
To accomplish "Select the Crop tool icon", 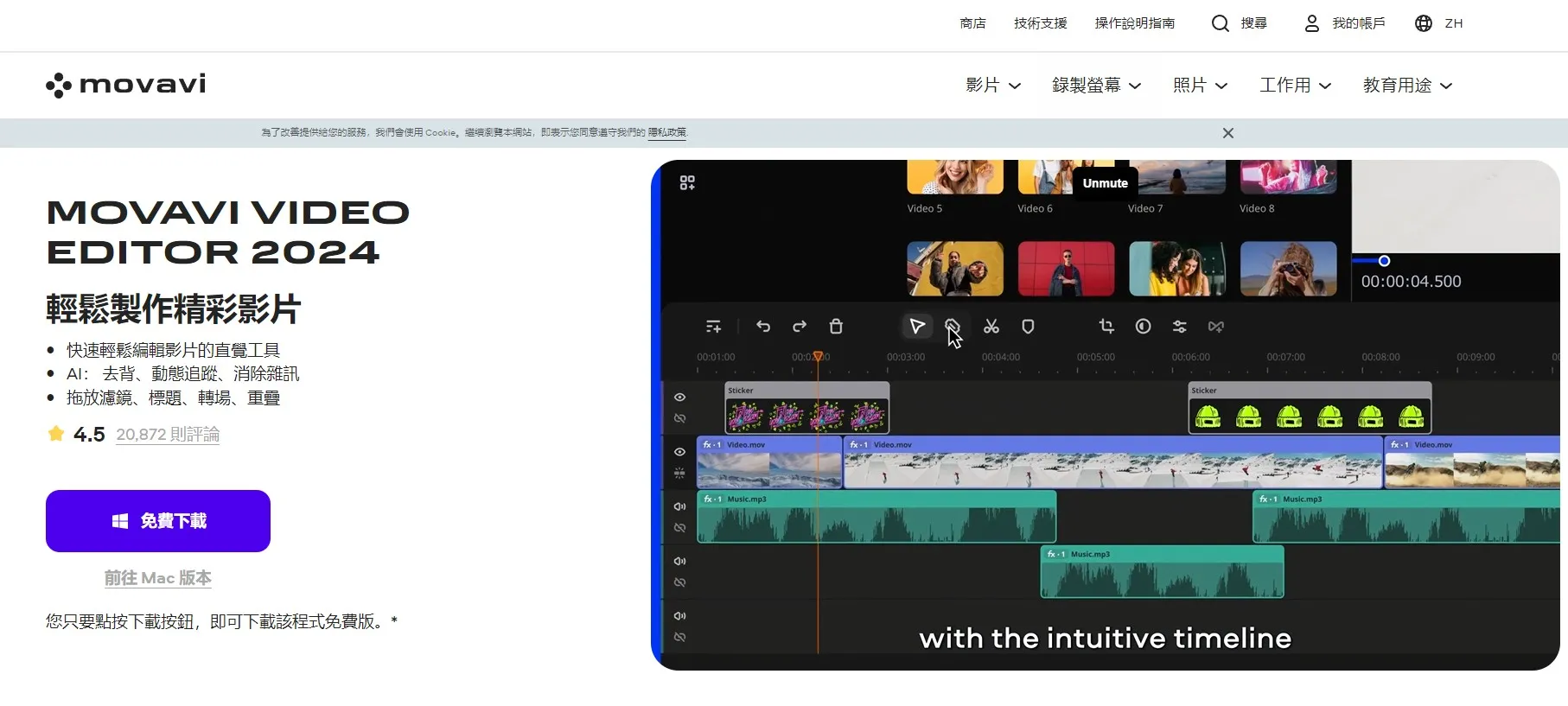I will click(x=1106, y=326).
